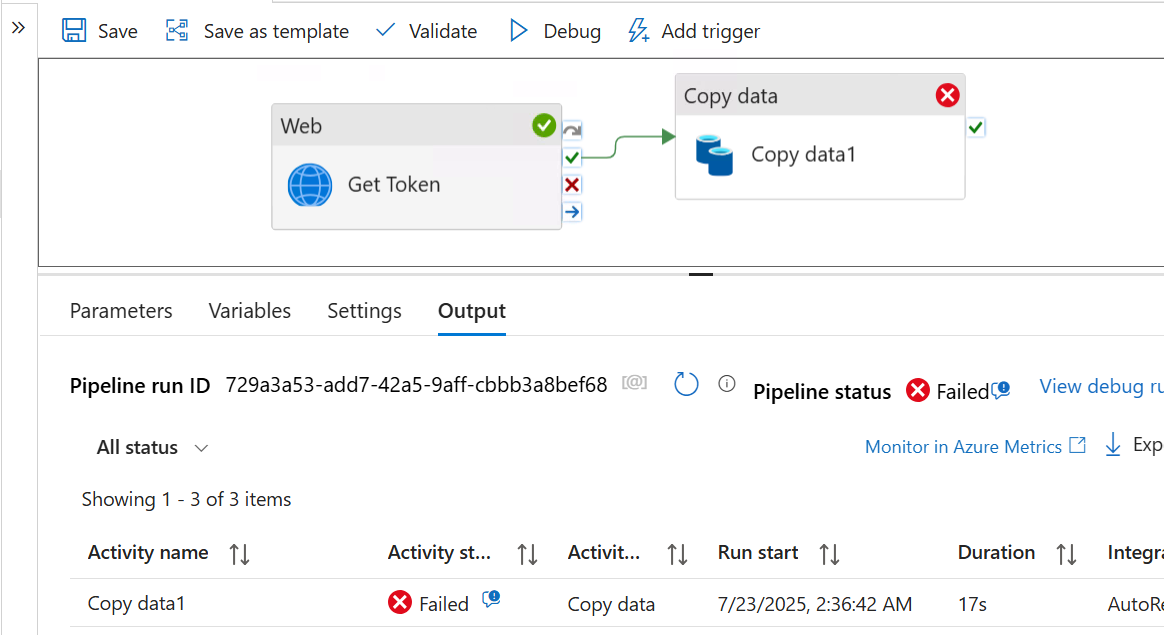Viewport: 1164px width, 635px height.
Task: Click the refresh icon beside run ID
Action: (686, 385)
